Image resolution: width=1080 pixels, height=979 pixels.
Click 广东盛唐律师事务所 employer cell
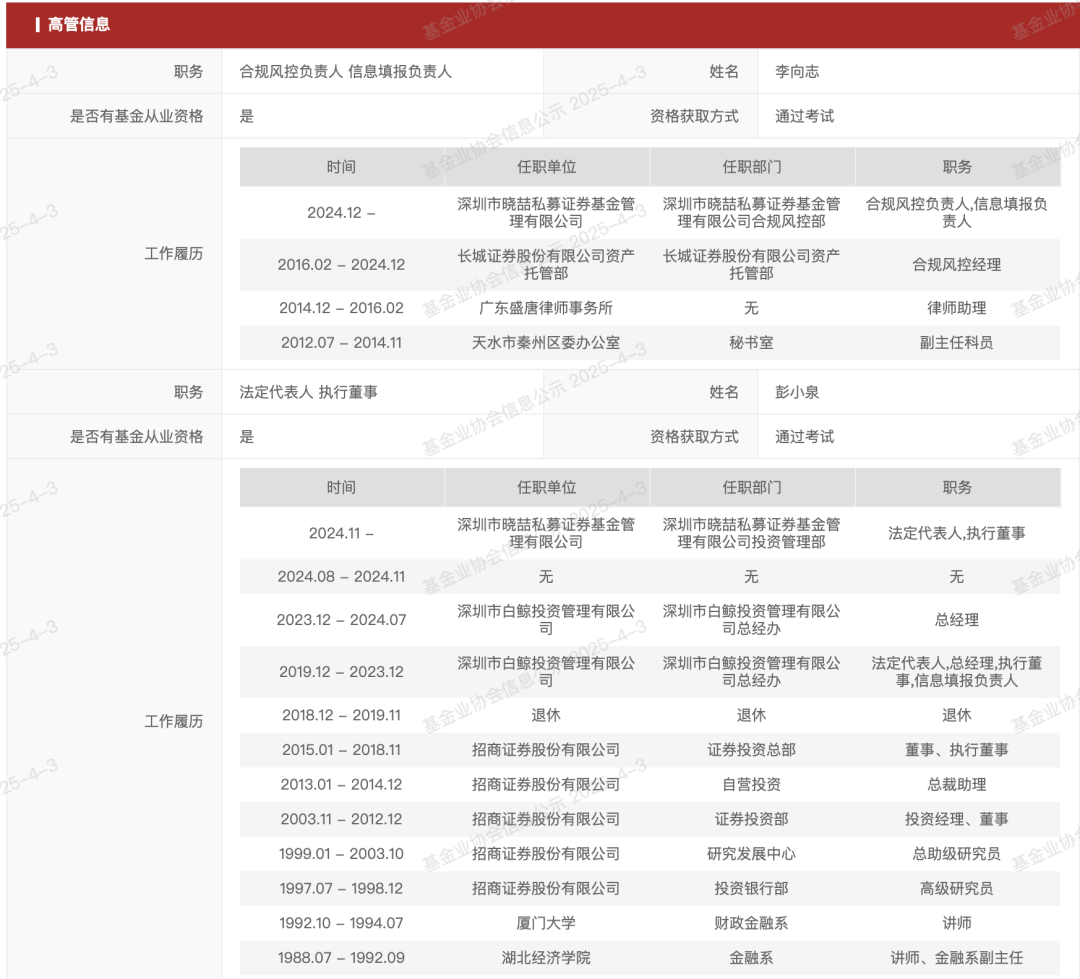546,308
